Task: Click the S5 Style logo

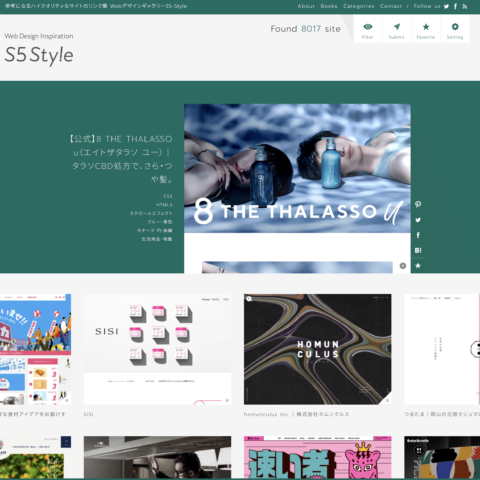Action: click(39, 55)
